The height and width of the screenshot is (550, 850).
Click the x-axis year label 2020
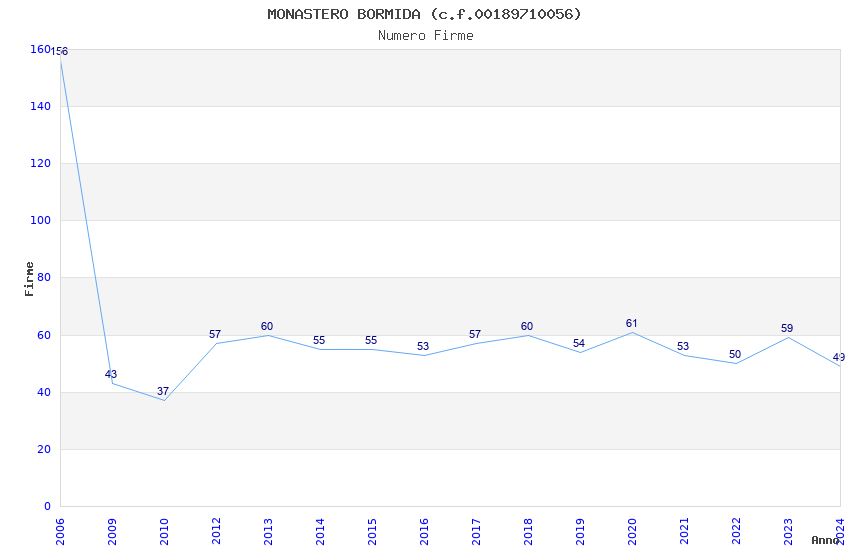[633, 531]
